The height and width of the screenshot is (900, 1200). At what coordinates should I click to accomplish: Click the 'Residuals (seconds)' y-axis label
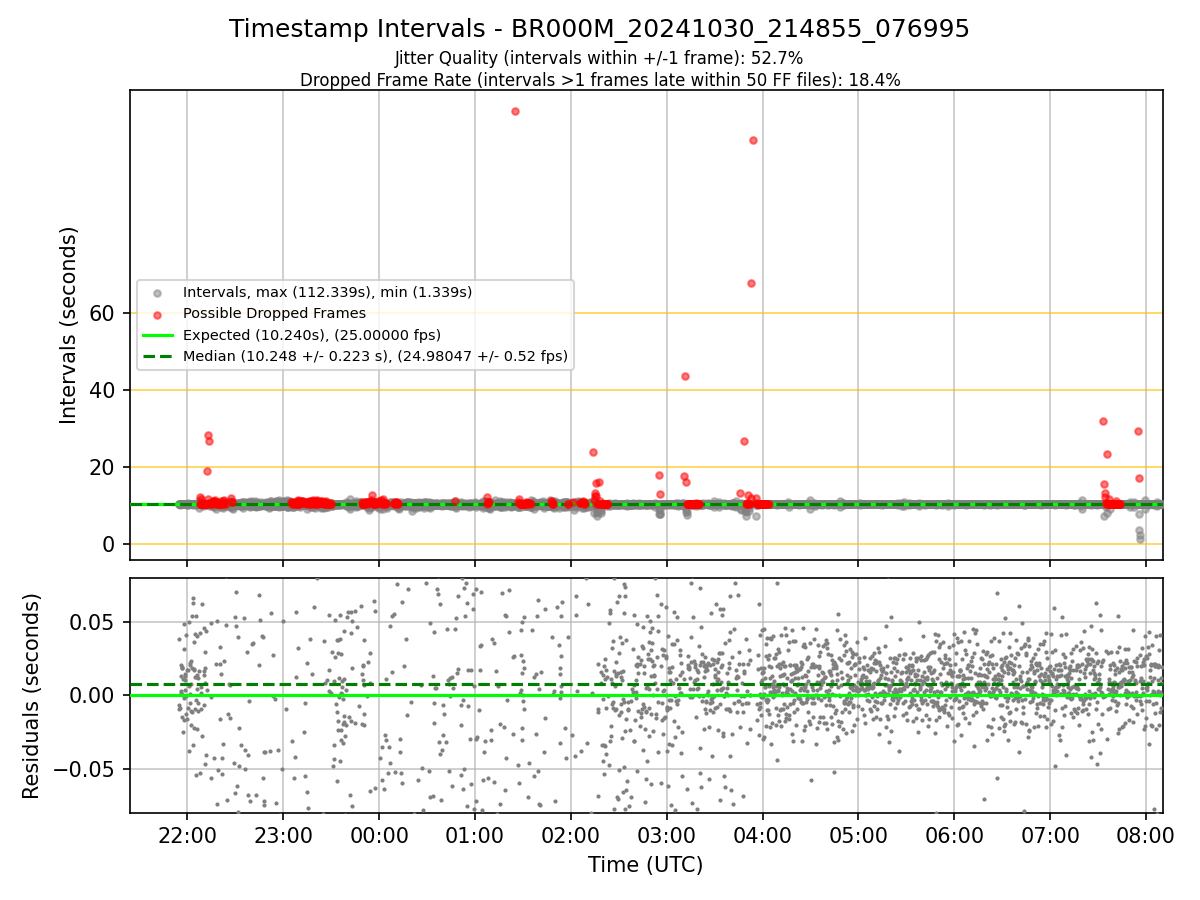32,696
